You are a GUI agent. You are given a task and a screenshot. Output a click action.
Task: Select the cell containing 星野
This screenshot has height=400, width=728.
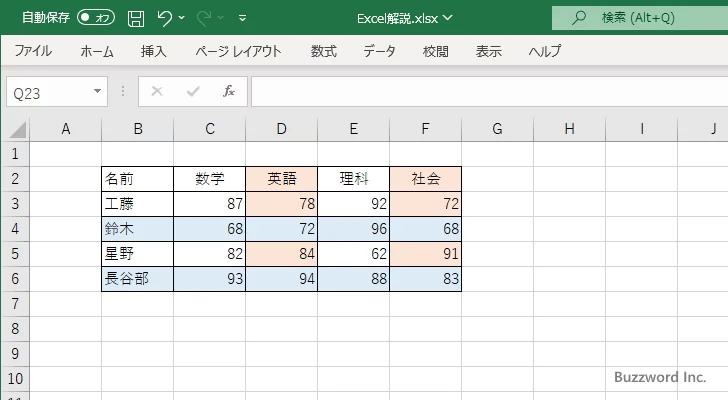pos(137,254)
